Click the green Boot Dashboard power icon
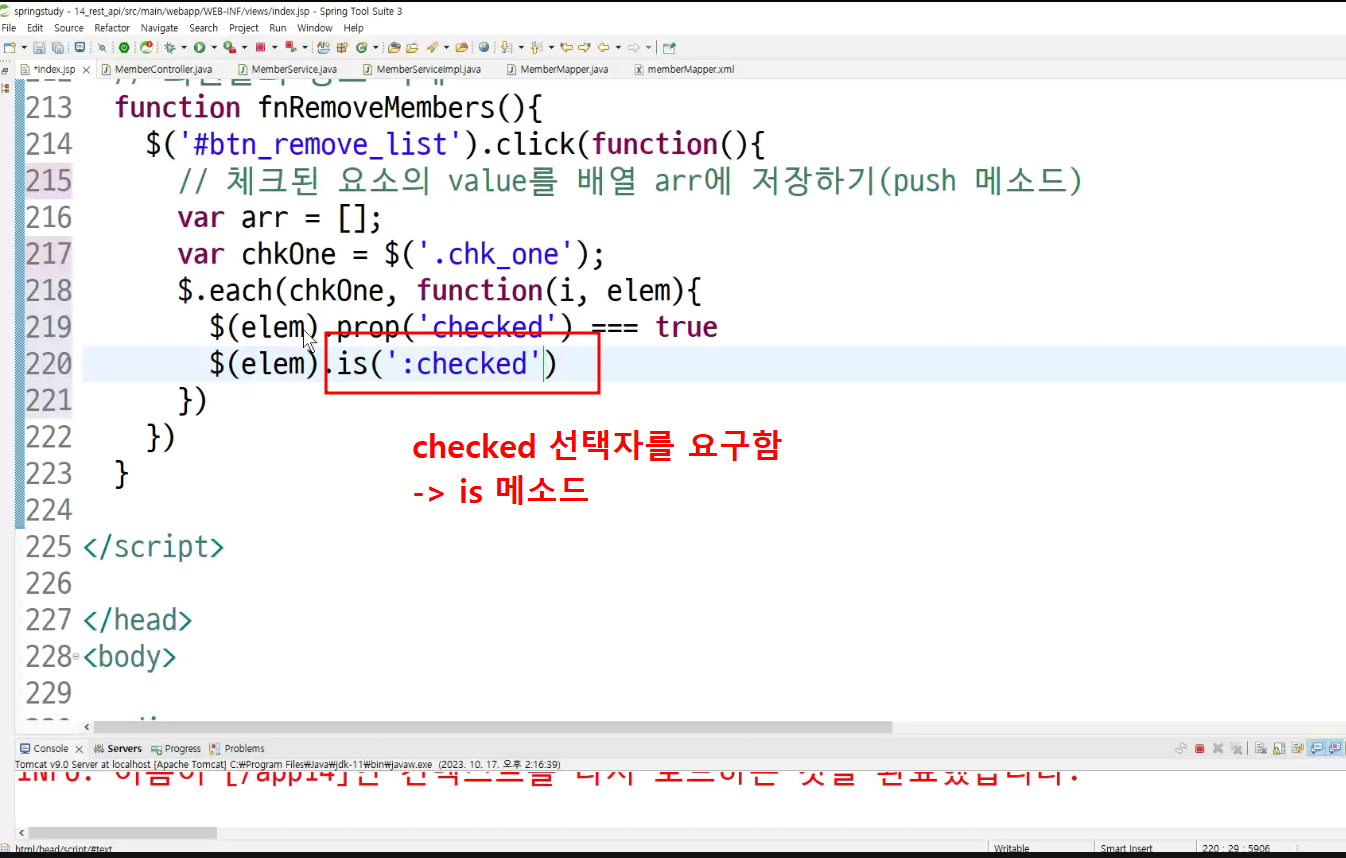The height and width of the screenshot is (858, 1346). 124,47
